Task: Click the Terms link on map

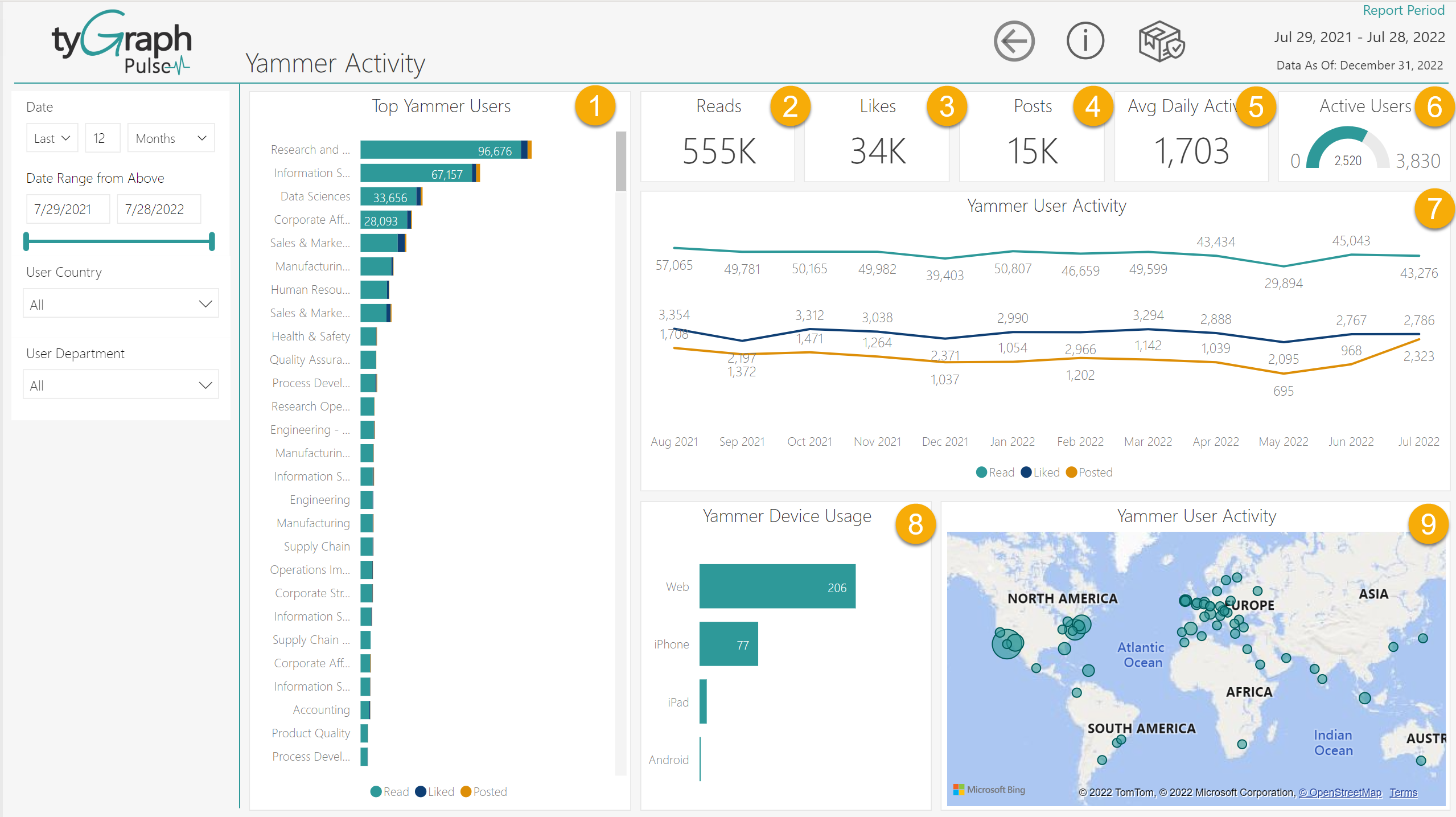Action: pyautogui.click(x=1403, y=793)
